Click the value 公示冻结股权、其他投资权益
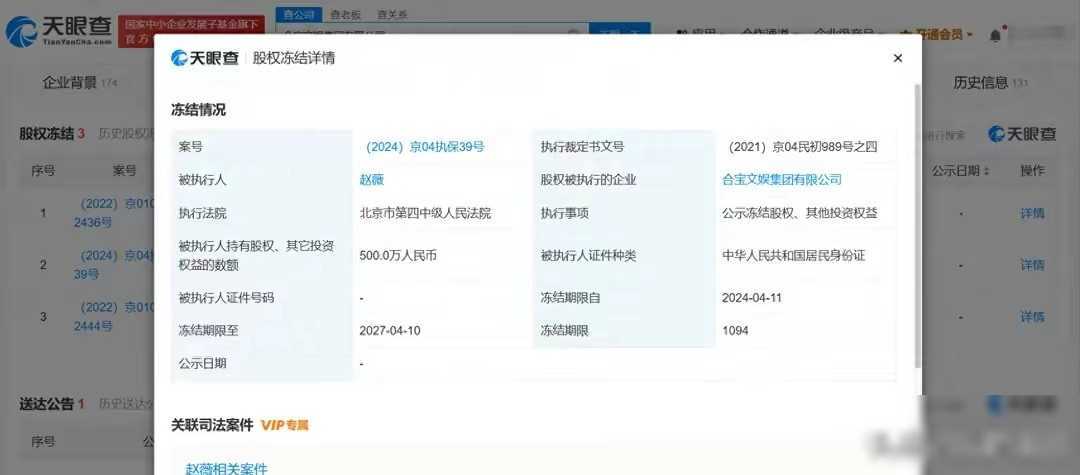 pyautogui.click(x=800, y=213)
